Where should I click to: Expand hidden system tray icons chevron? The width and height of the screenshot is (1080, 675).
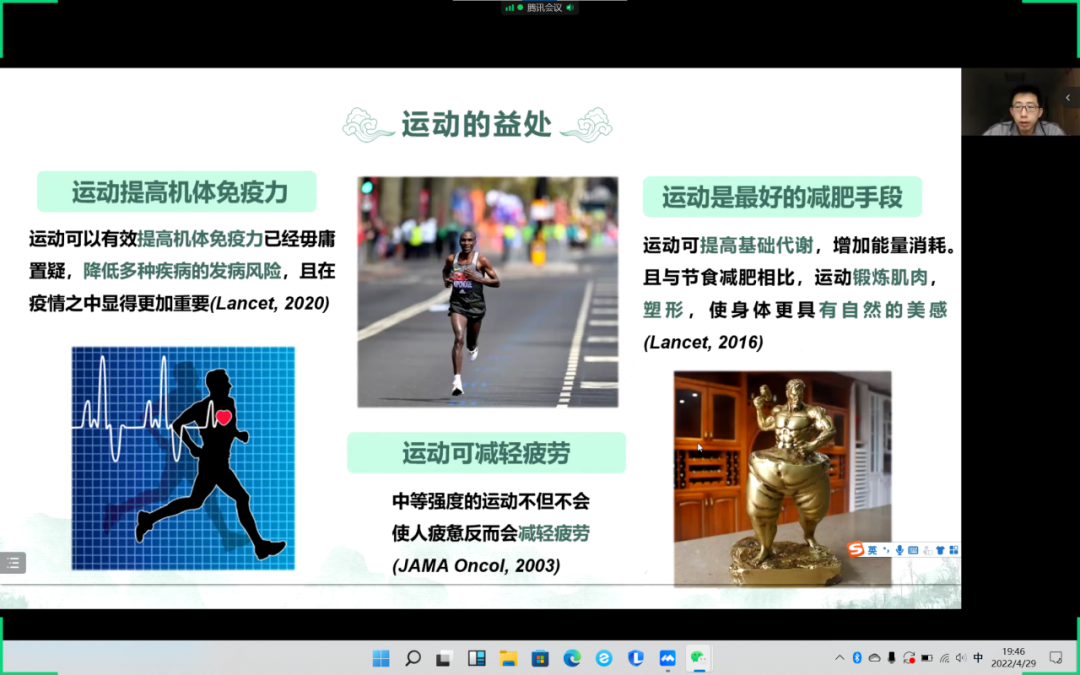(840, 658)
